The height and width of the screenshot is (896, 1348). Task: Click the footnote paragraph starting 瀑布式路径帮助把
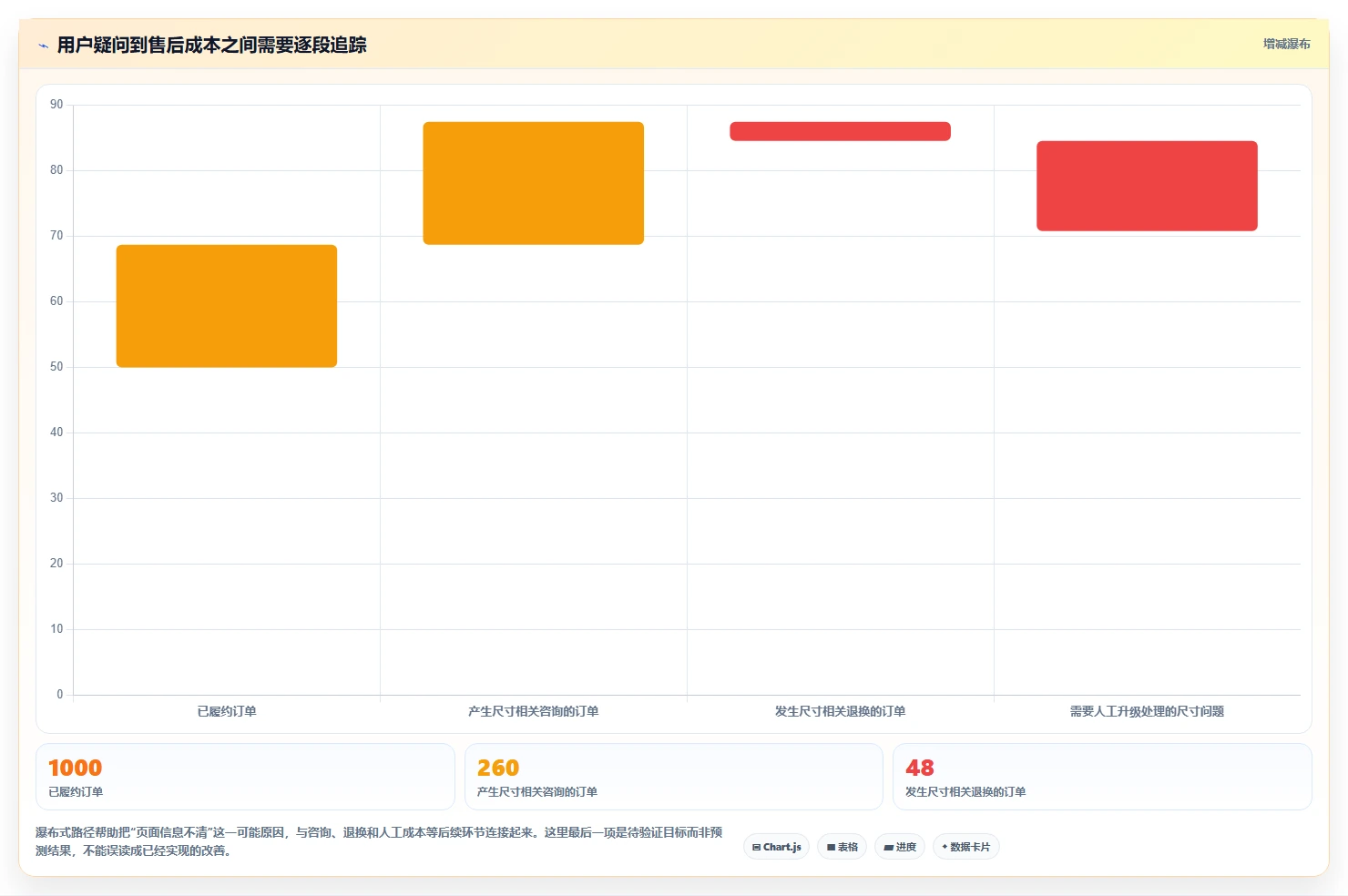[379, 841]
